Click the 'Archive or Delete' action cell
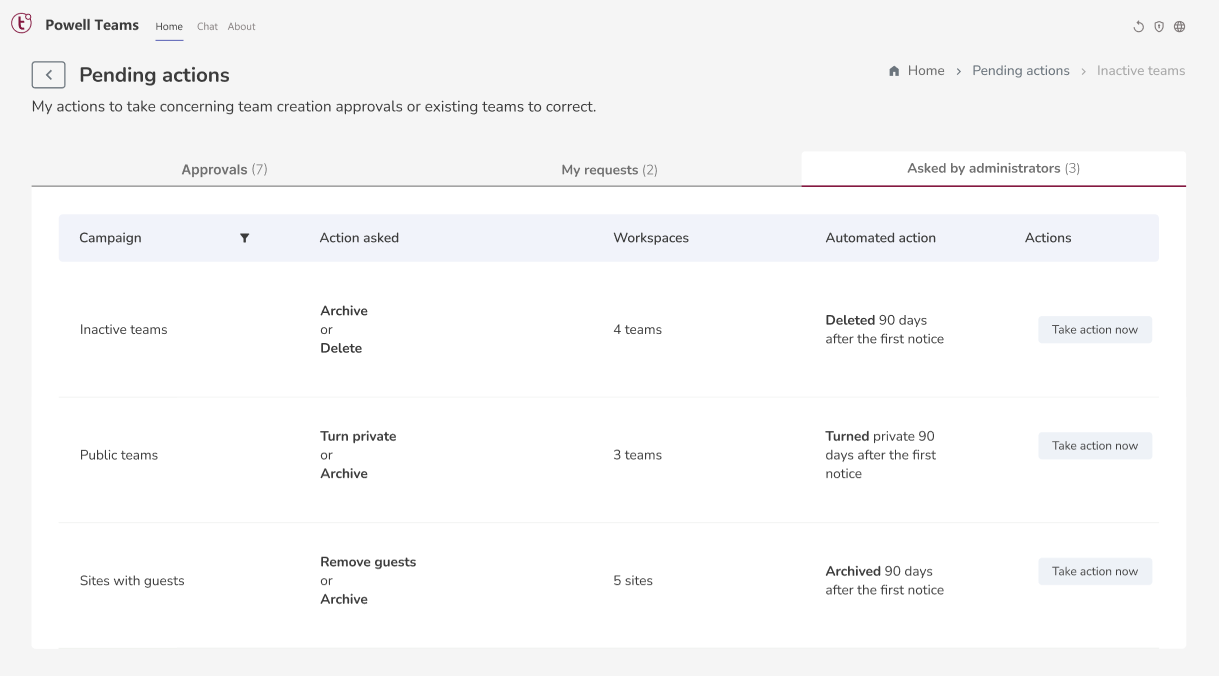This screenshot has width=1219, height=676. [344, 330]
